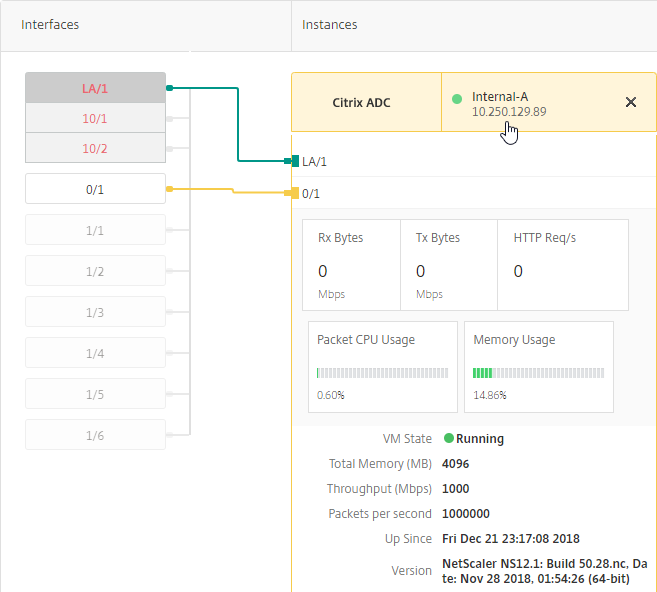Click the LA/1 instance interface label
The width and height of the screenshot is (657, 592).
tap(314, 162)
